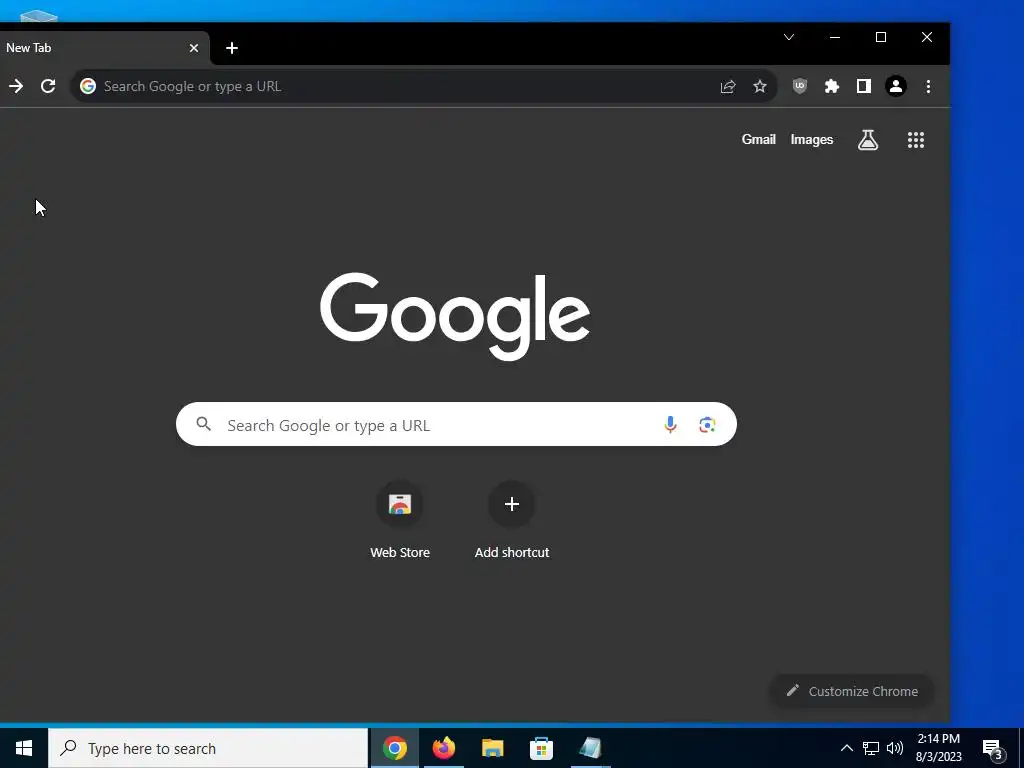The height and width of the screenshot is (768, 1024).
Task: Search by image with Google Lens icon
Action: (x=707, y=424)
